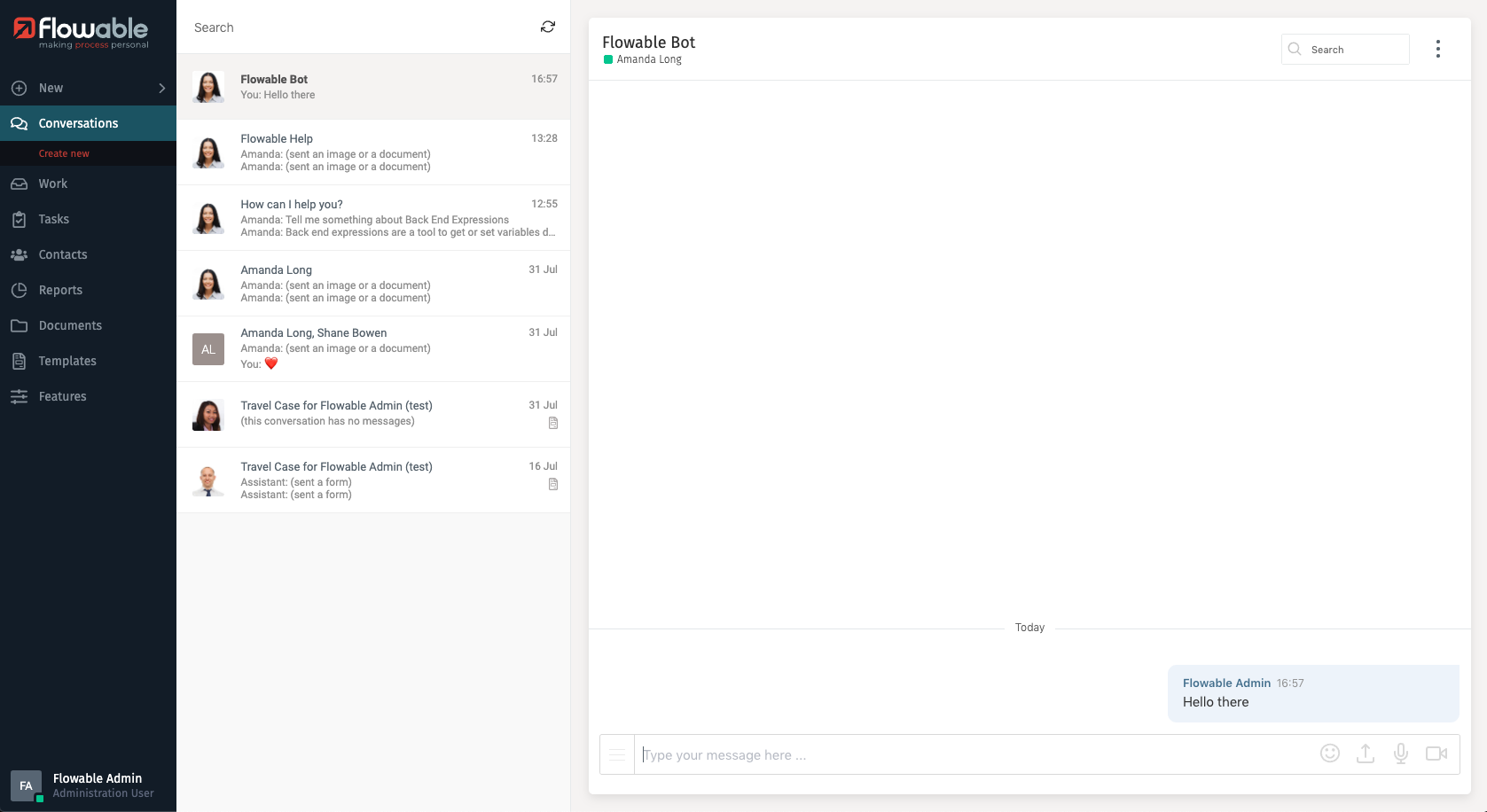Screen dimensions: 1487x812
Task: Click the document icon on 31 Jul Travel Case
Action: tap(553, 423)
